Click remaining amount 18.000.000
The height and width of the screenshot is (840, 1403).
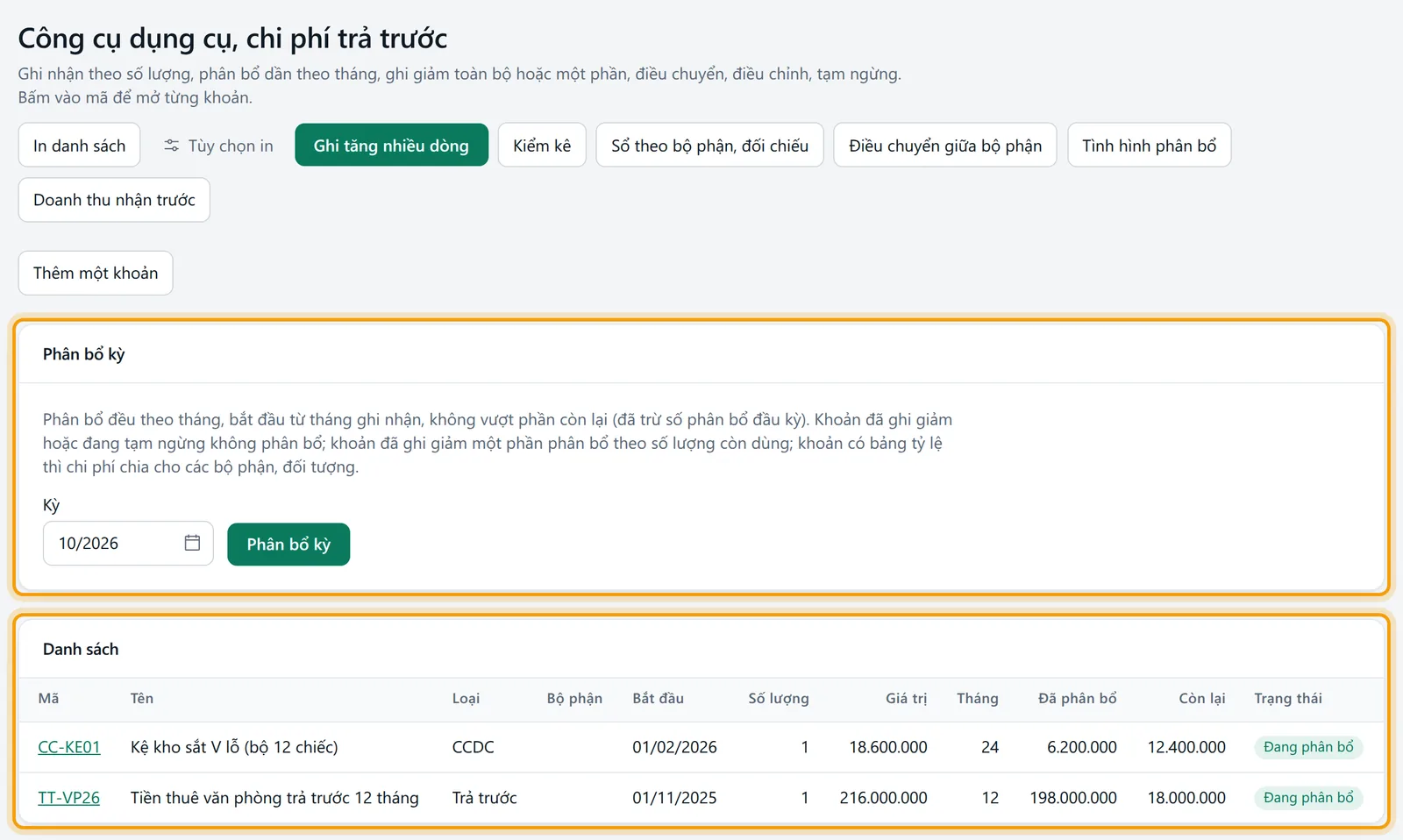tap(1186, 798)
